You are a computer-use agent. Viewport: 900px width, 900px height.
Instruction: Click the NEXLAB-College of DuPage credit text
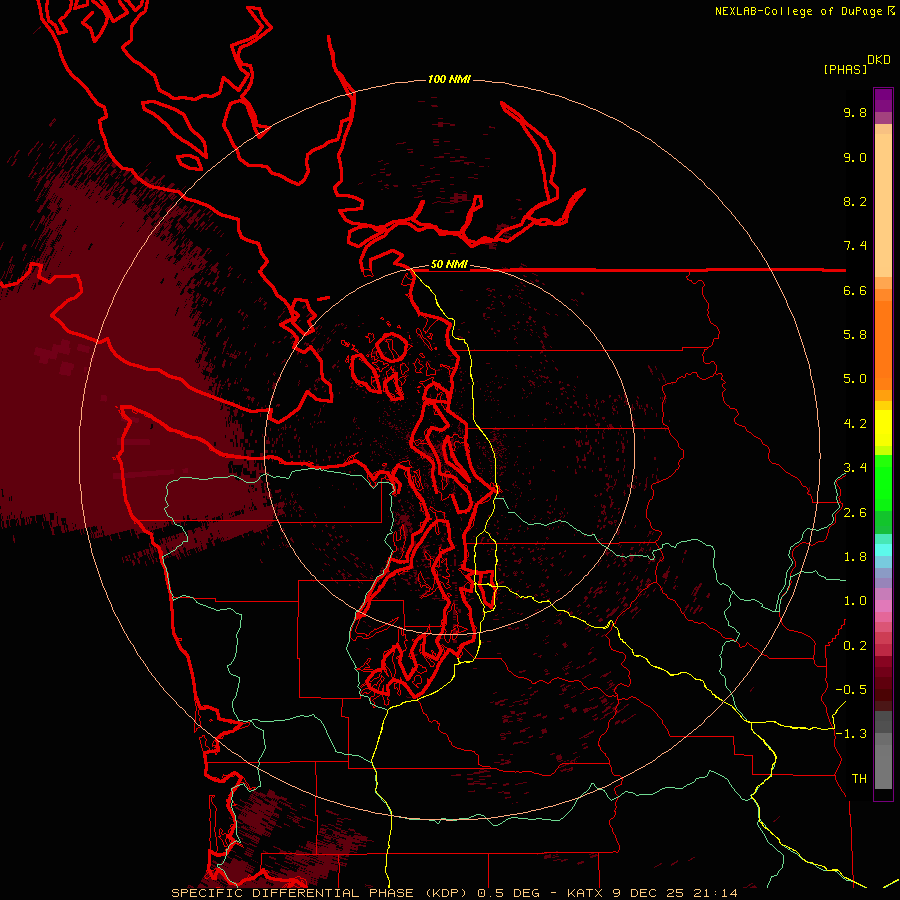pos(804,11)
